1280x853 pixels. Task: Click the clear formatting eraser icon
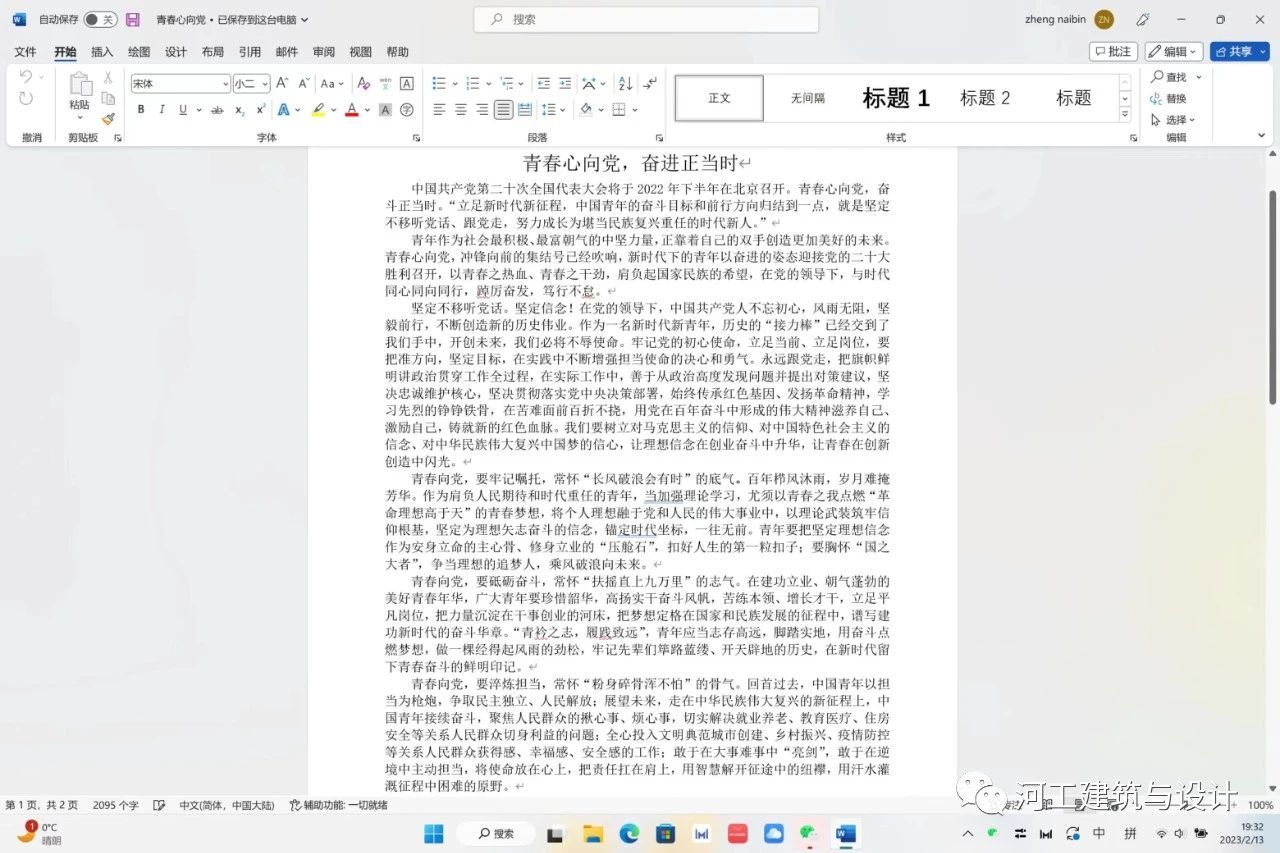tap(363, 84)
